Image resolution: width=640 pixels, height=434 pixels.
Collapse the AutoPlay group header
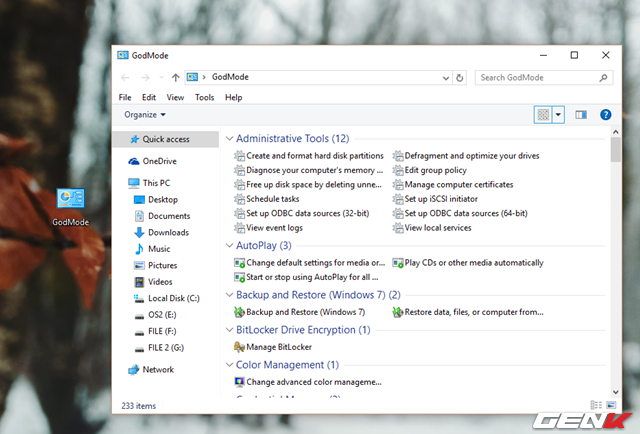(x=228, y=245)
